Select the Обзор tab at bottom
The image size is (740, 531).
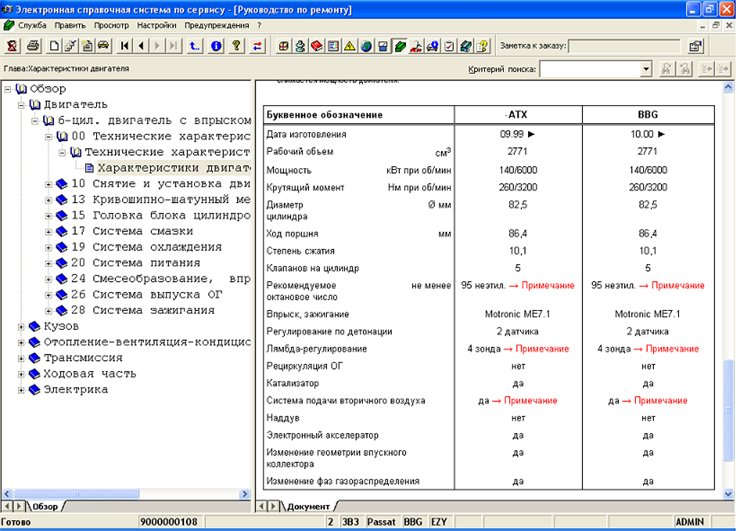tap(45, 506)
